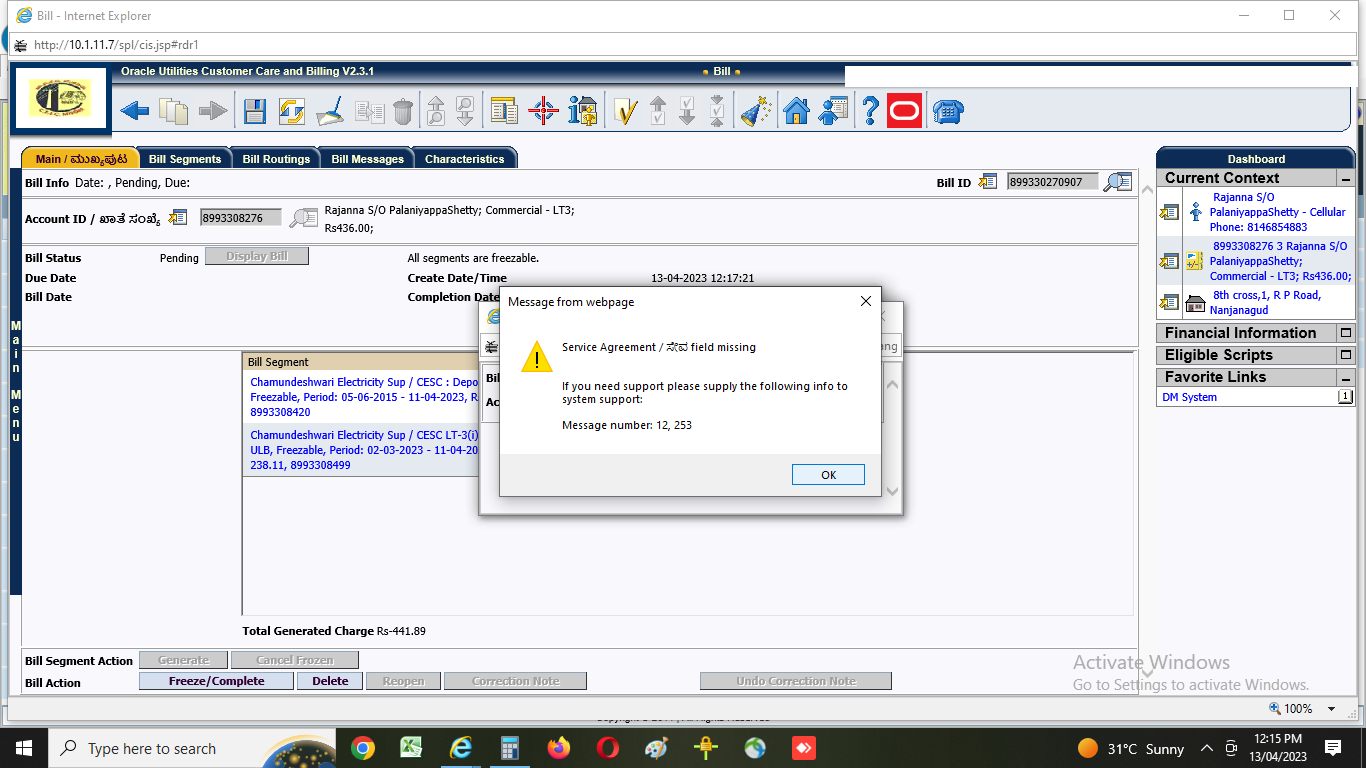Image resolution: width=1366 pixels, height=768 pixels.
Task: Open the 100% zoom level dropdown
Action: pyautogui.click(x=1331, y=708)
